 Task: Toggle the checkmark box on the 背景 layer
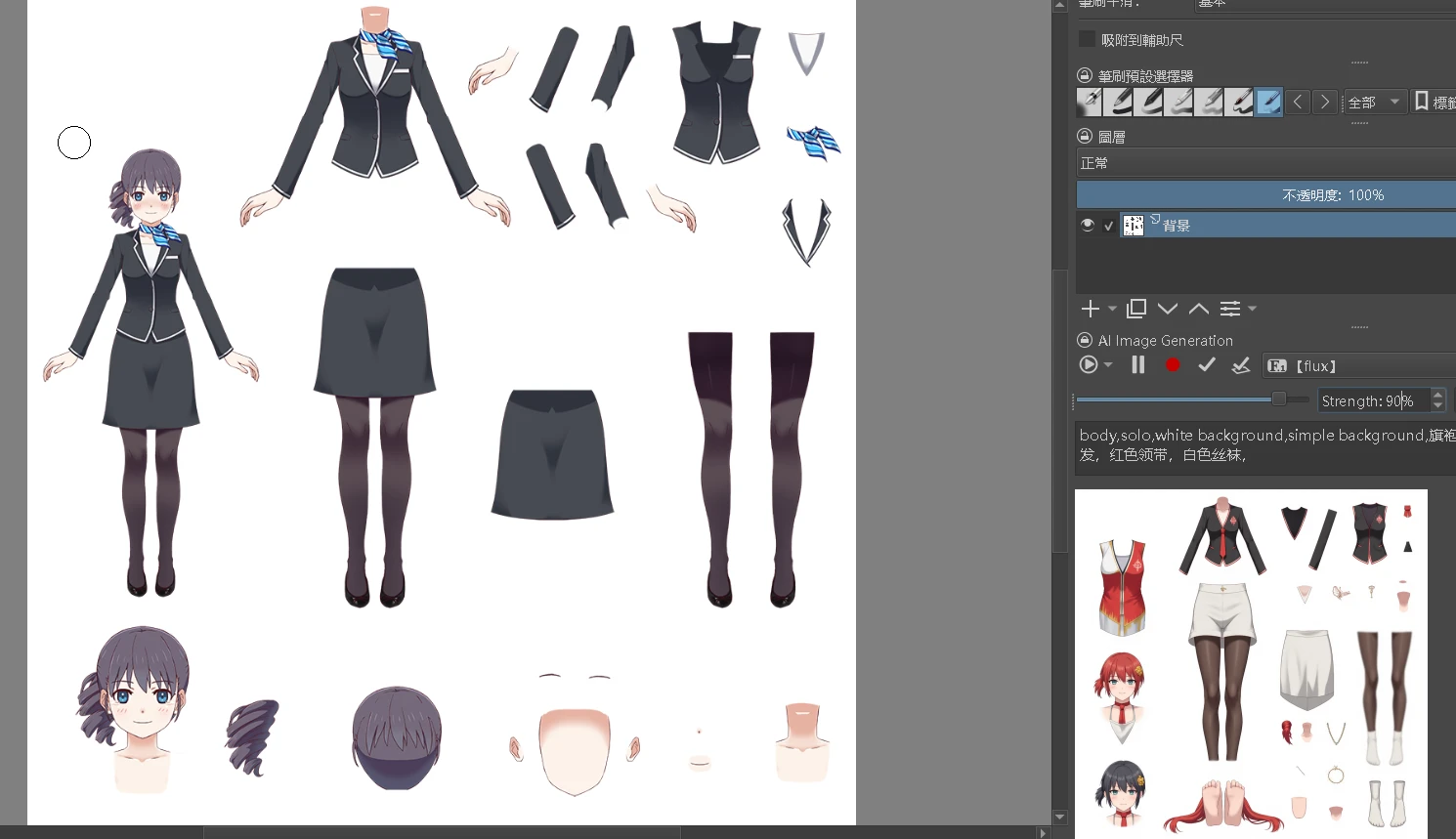point(1109,226)
